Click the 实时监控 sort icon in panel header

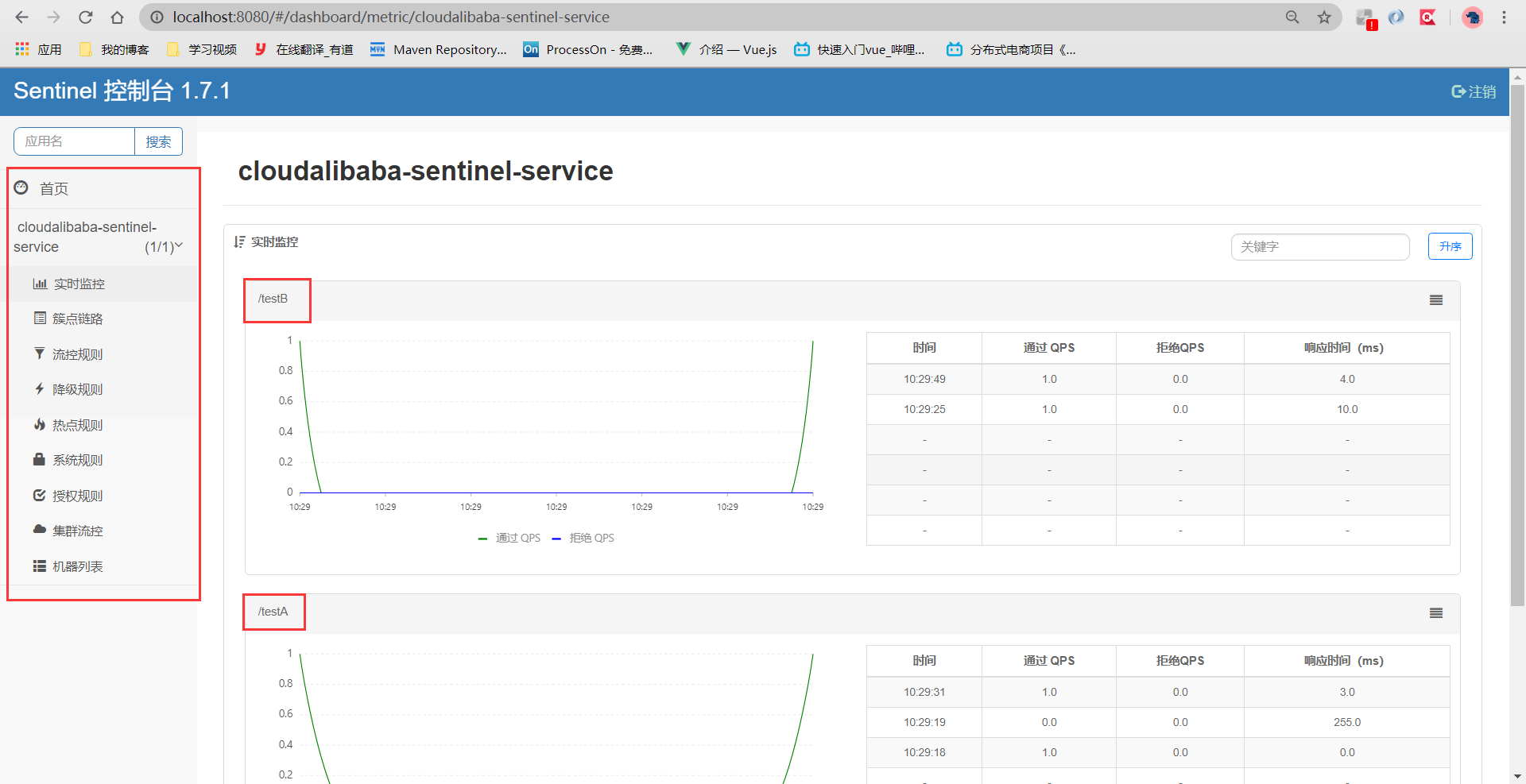239,241
